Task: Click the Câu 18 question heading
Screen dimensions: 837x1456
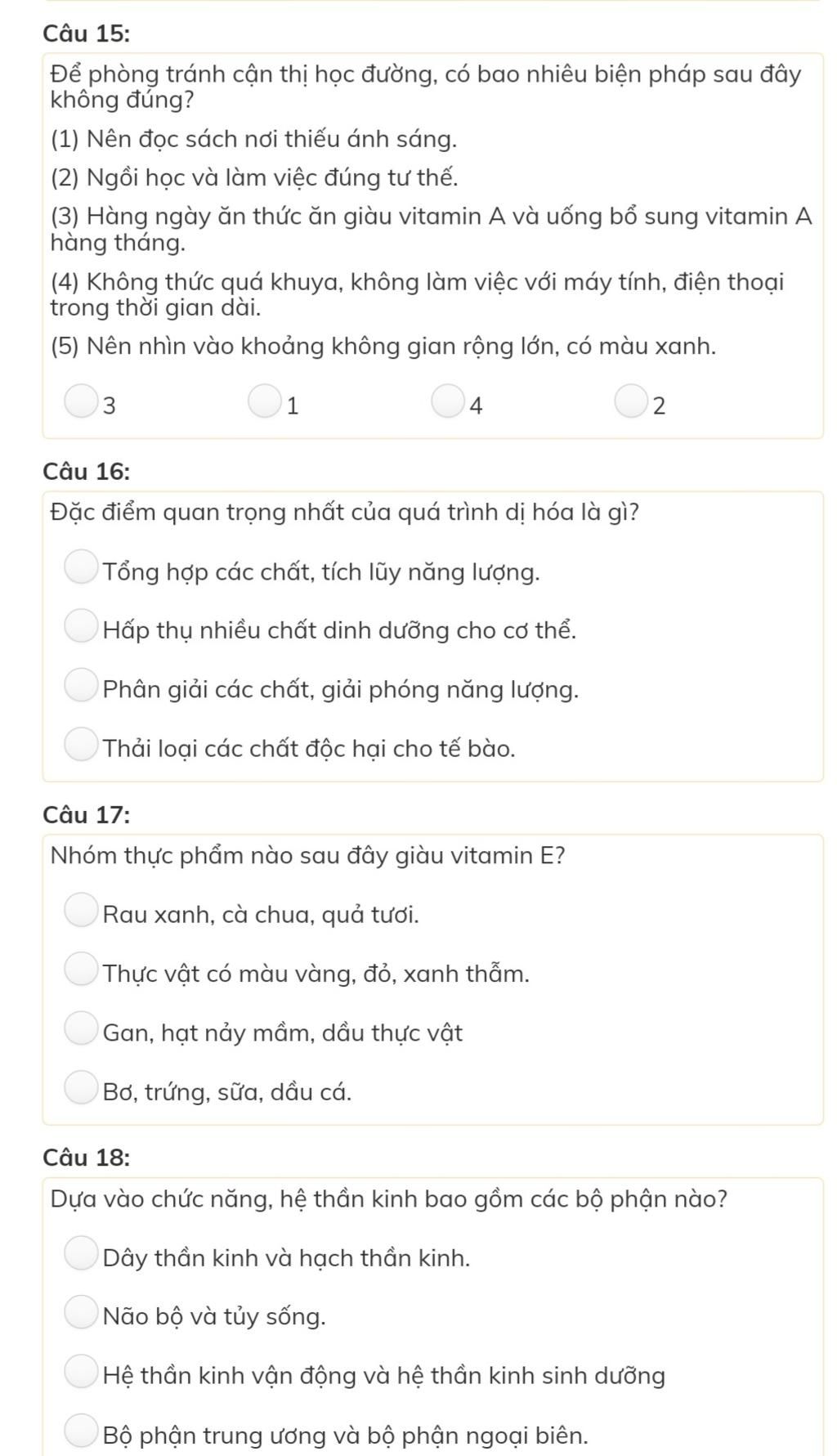Action: tap(86, 1158)
